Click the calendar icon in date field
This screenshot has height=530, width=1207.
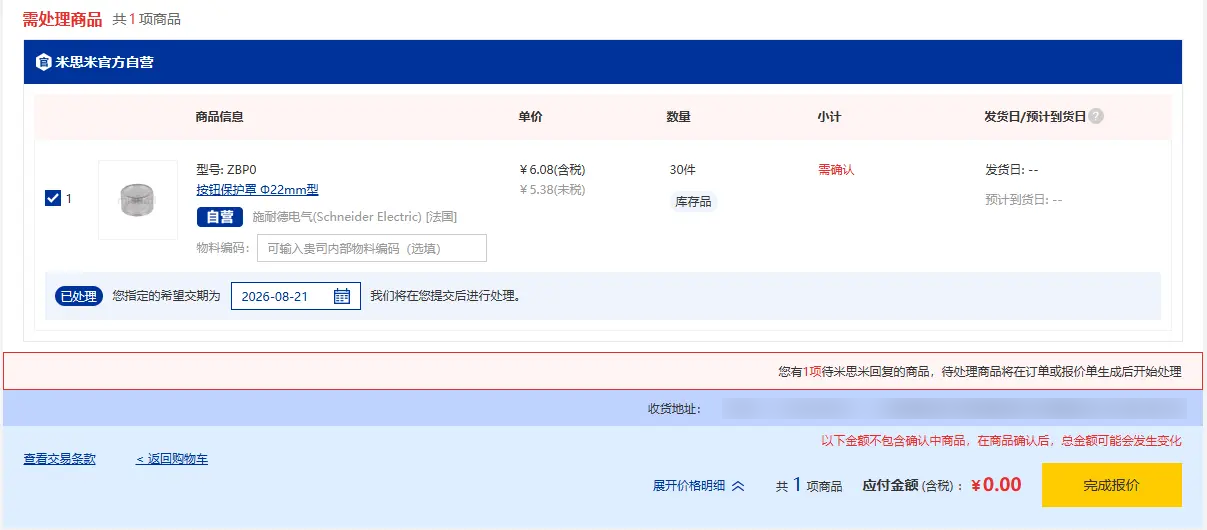tap(342, 296)
